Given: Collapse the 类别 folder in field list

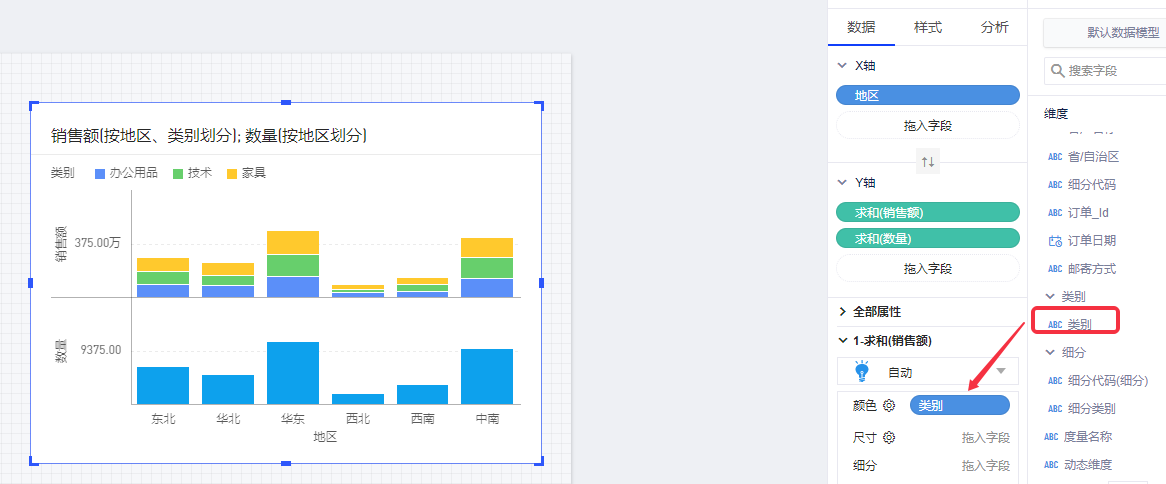Looking at the screenshot, I should click(1050, 297).
